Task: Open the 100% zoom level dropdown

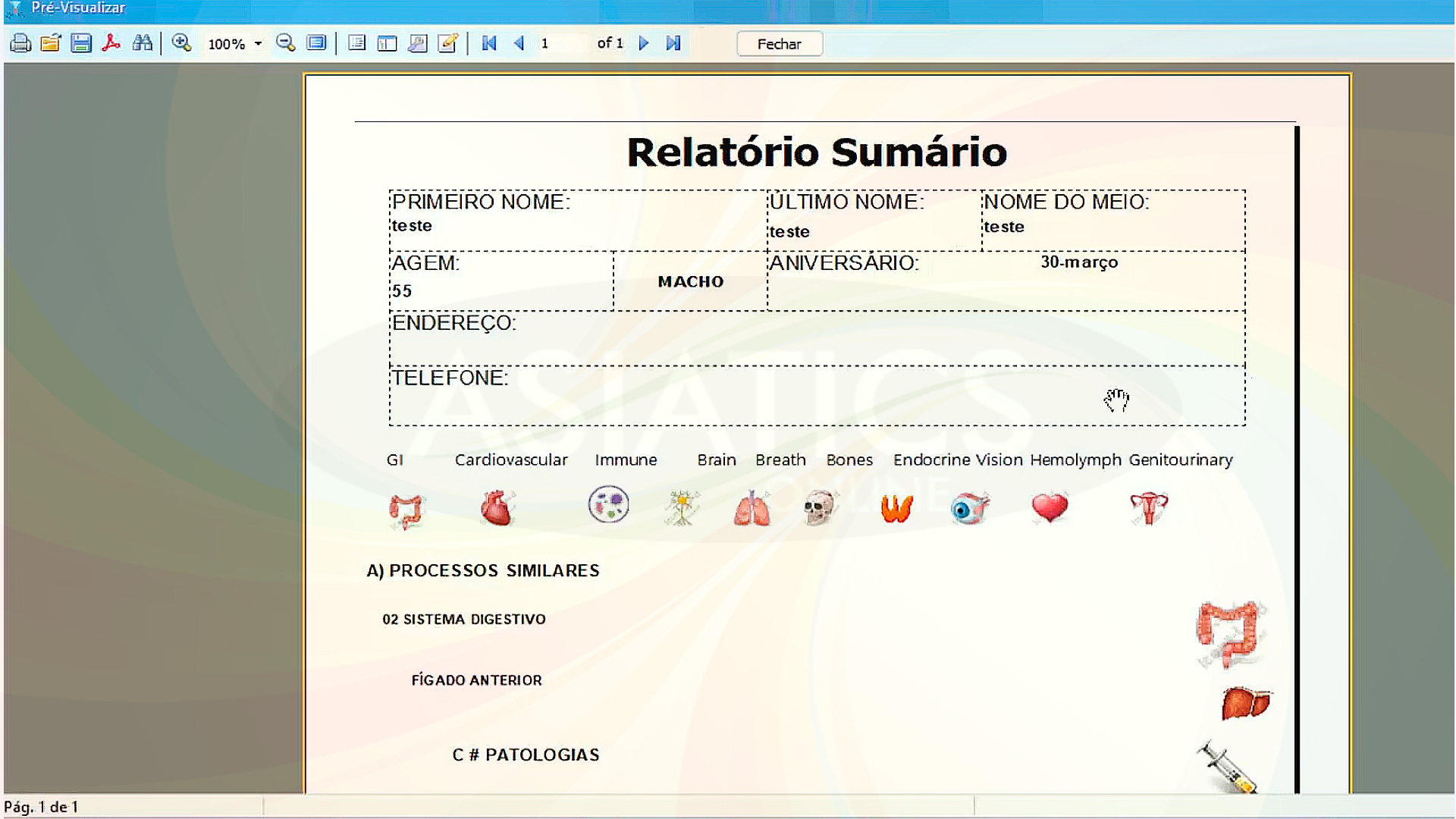Action: [258, 44]
